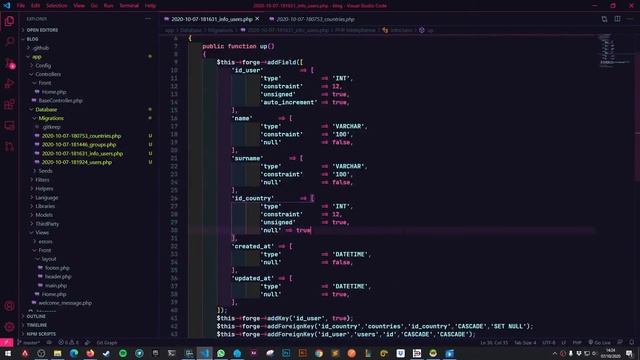This screenshot has height=360, width=640.
Task: Click the Windows Start button
Action: (8, 353)
